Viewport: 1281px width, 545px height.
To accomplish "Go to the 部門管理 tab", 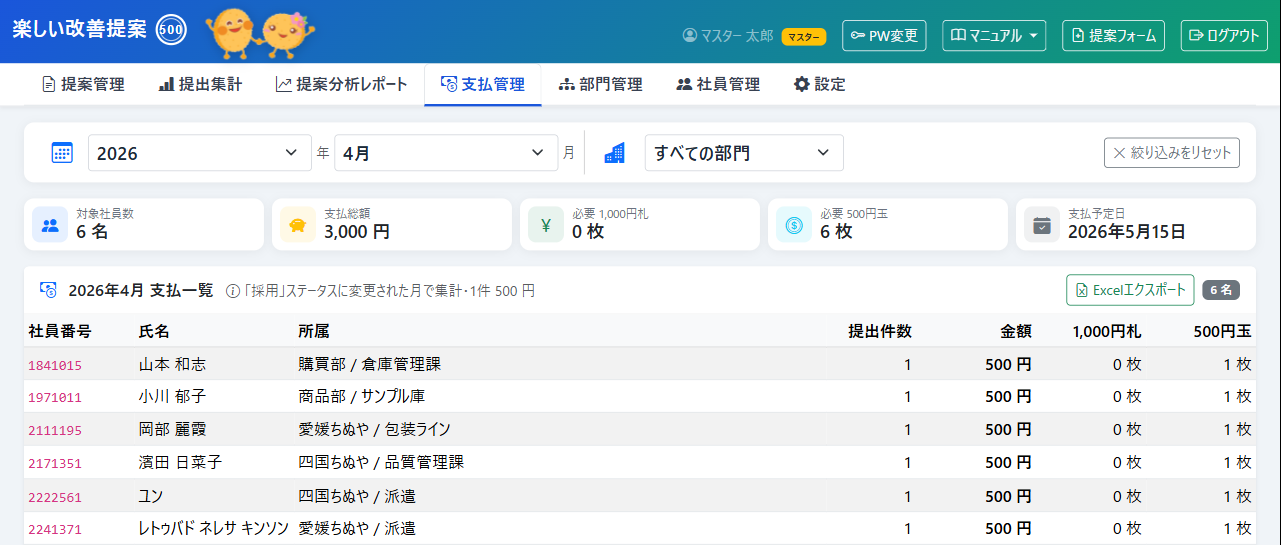I will coord(601,84).
